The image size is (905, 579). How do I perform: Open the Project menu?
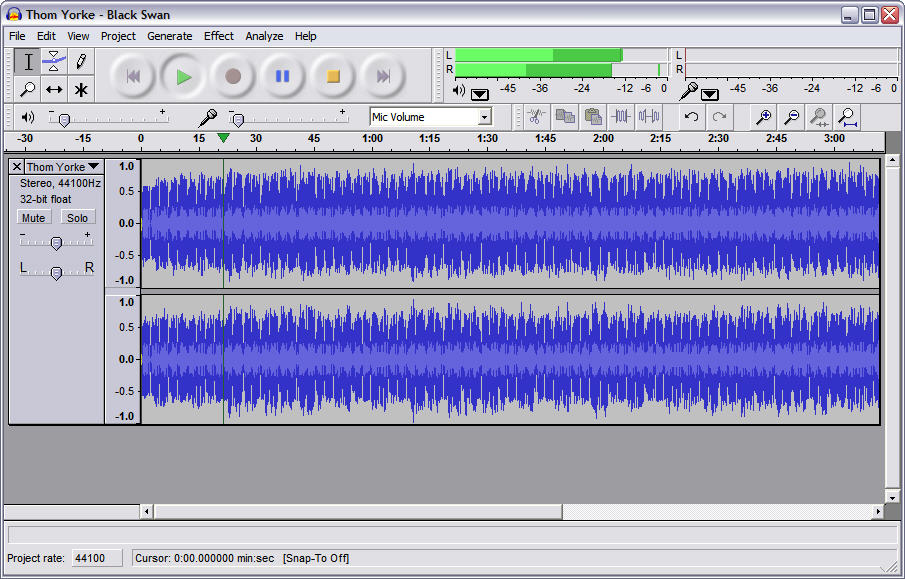(118, 36)
